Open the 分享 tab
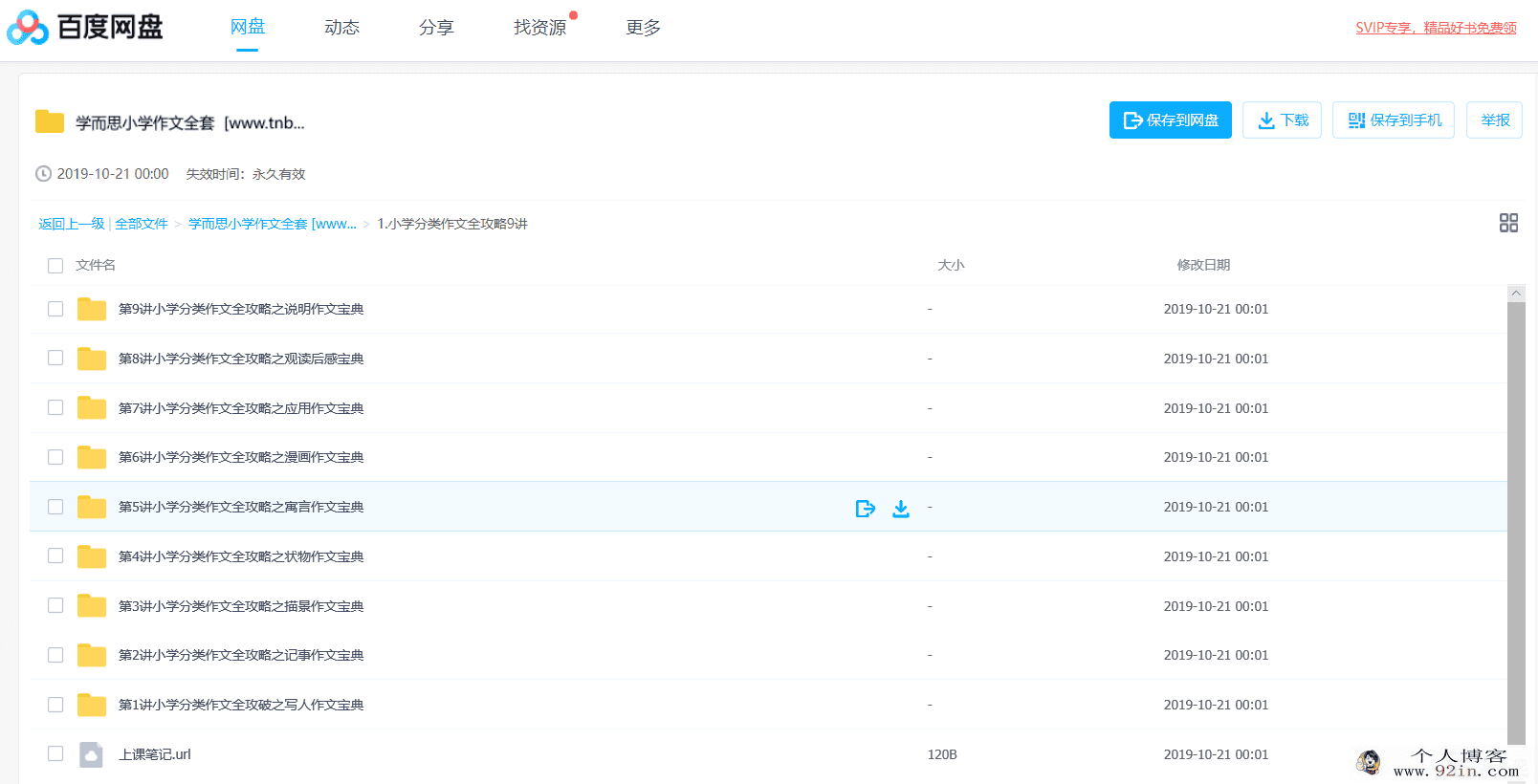The width and height of the screenshot is (1538, 784). point(436,28)
